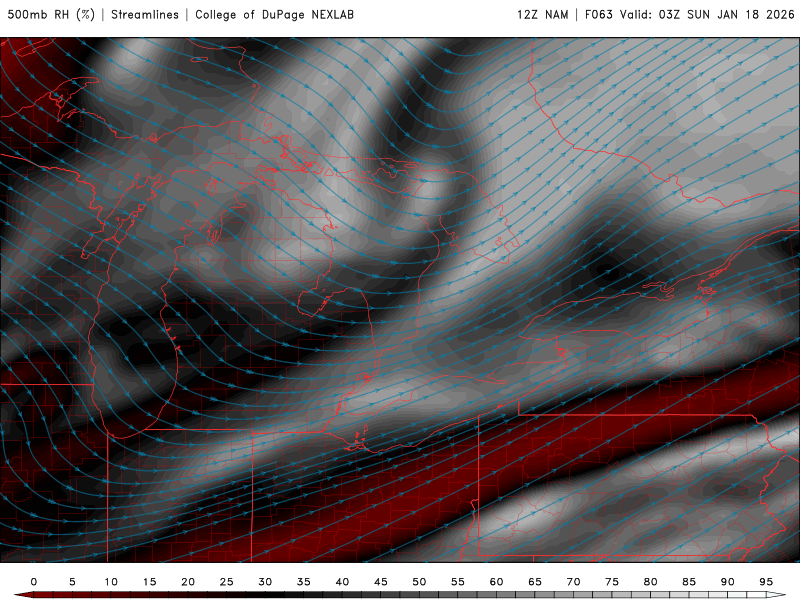Click the "Streamlines" header label
The width and height of the screenshot is (800, 600).
tap(145, 15)
